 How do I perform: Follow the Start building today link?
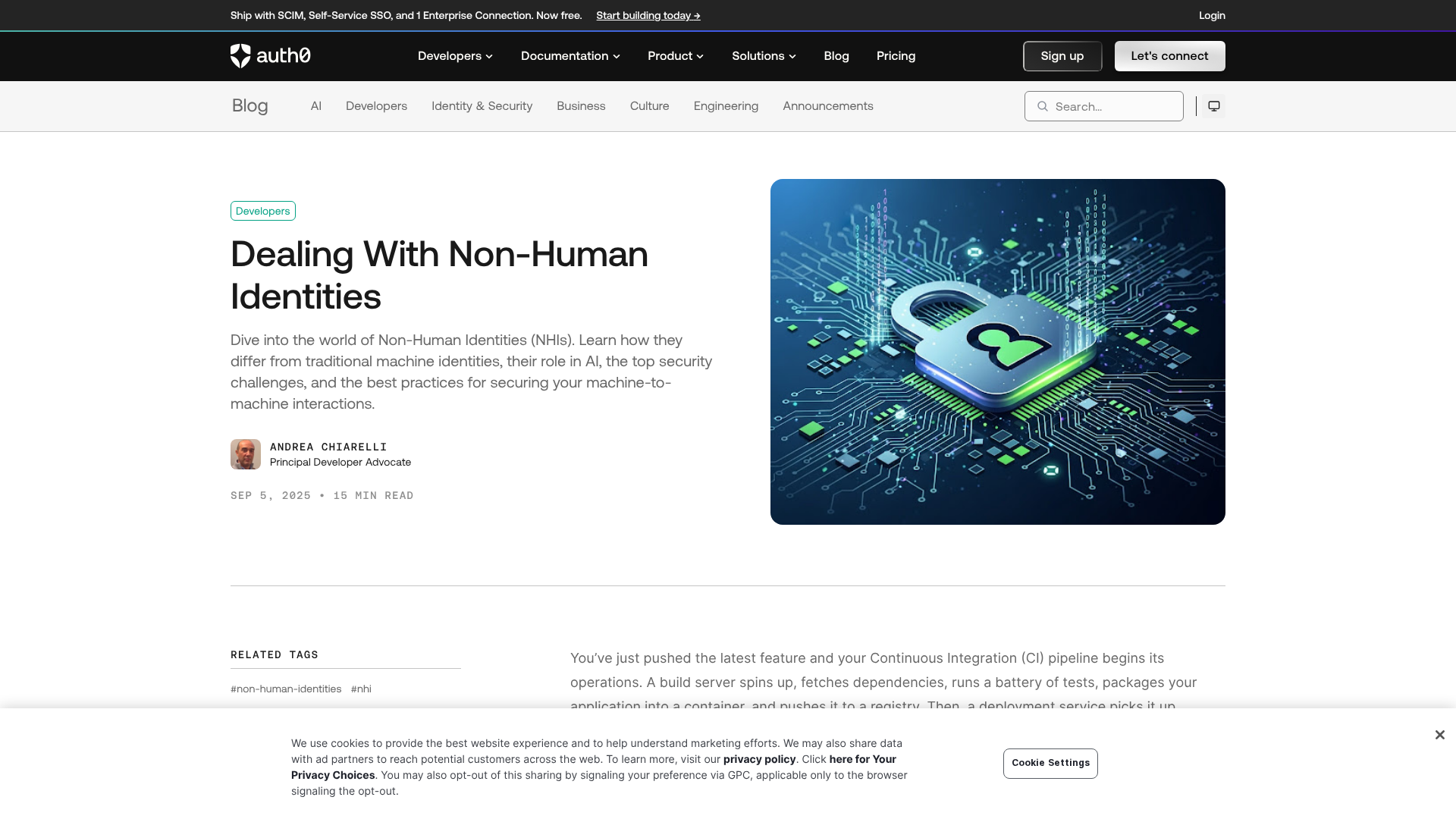pyautogui.click(x=648, y=15)
